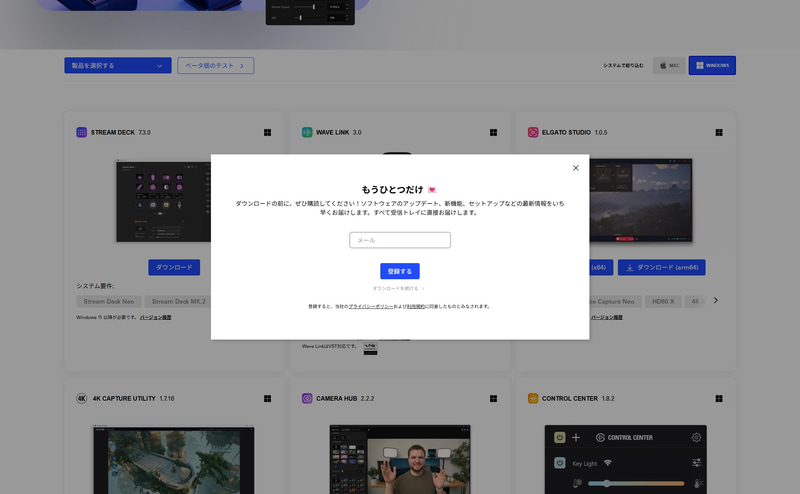Image resolution: width=800 pixels, height=494 pixels.
Task: Select the HD60 X chip
Action: click(663, 302)
